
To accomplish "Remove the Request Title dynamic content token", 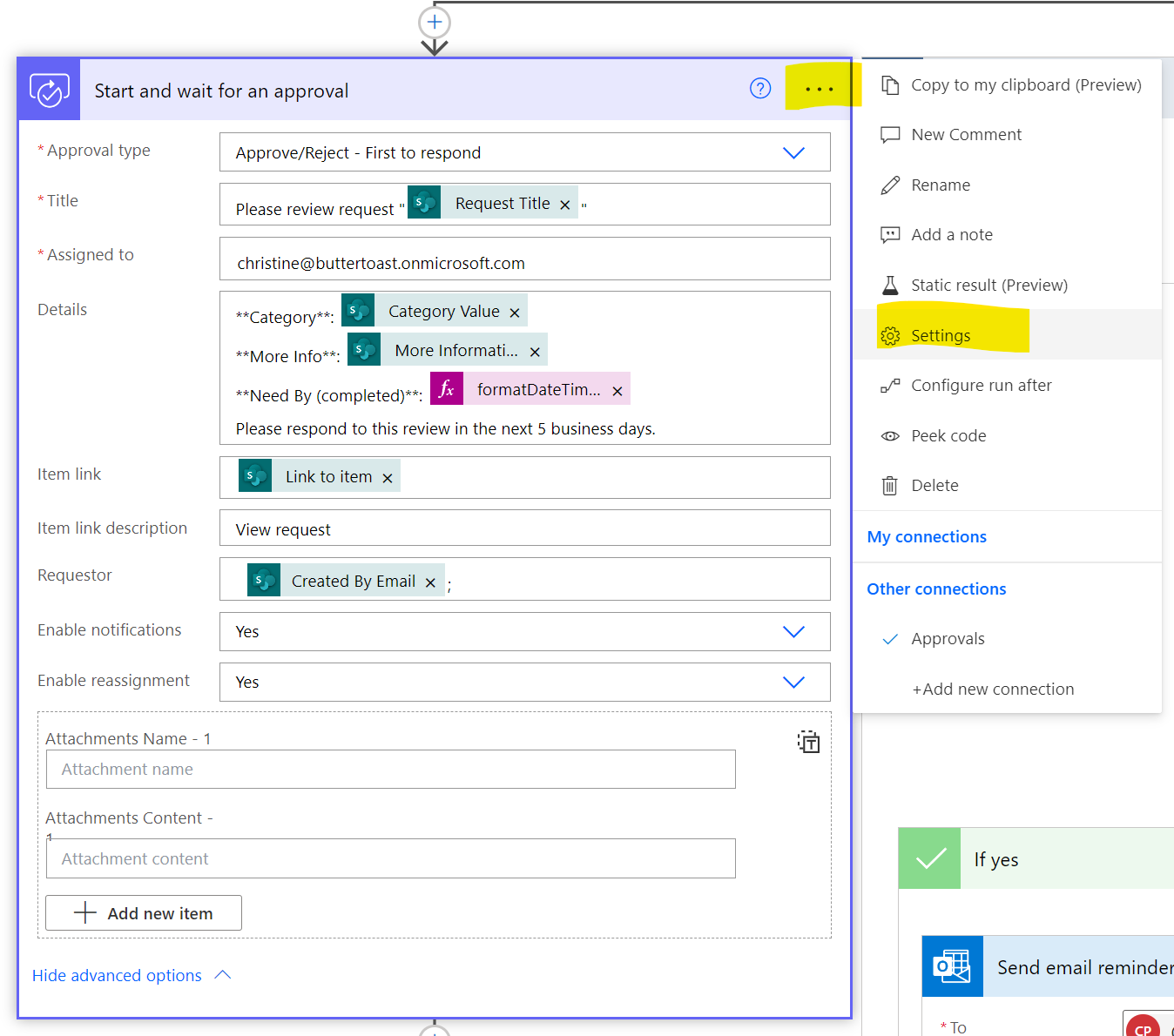I will [565, 204].
